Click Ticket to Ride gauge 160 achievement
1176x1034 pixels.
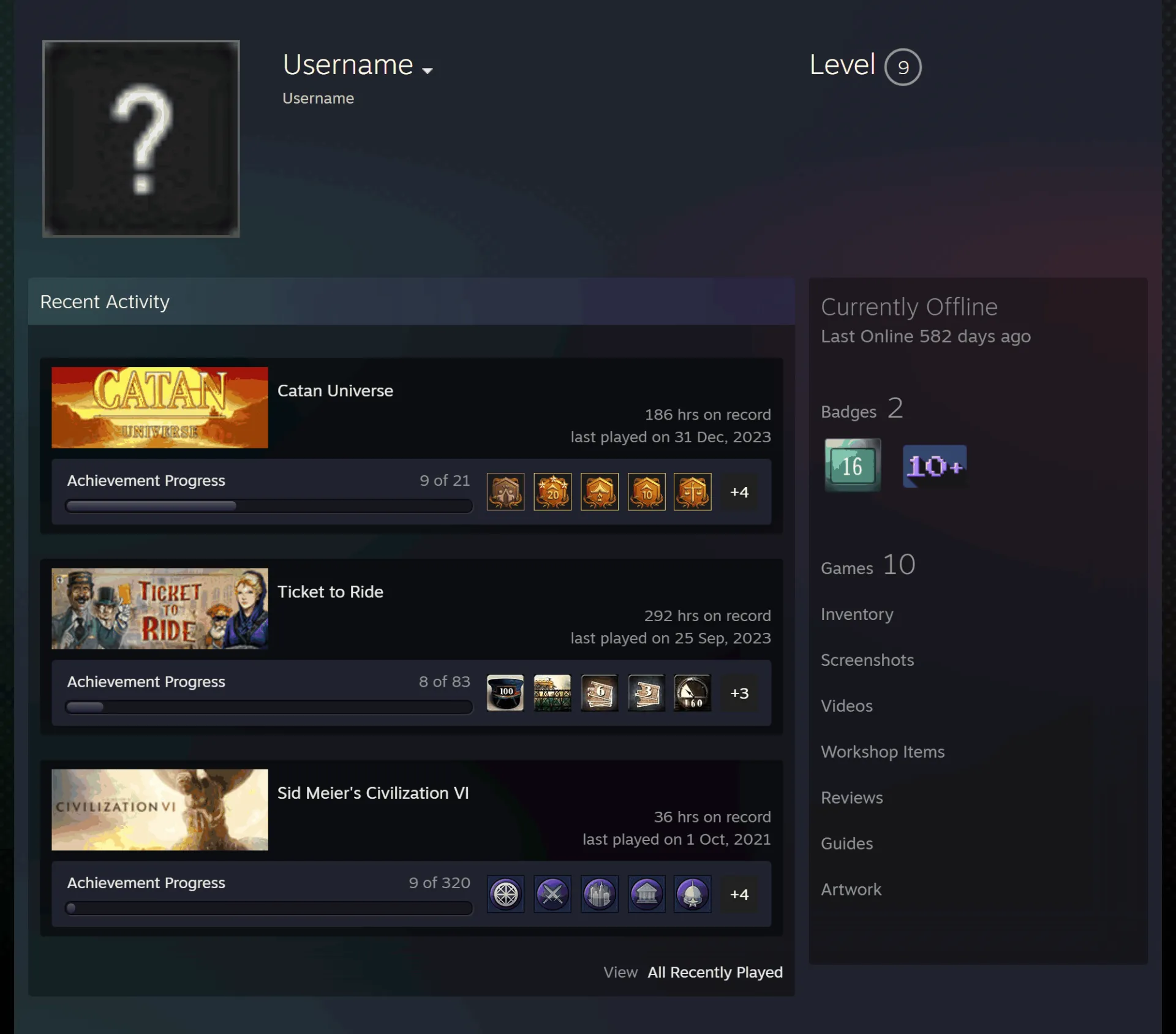point(693,693)
